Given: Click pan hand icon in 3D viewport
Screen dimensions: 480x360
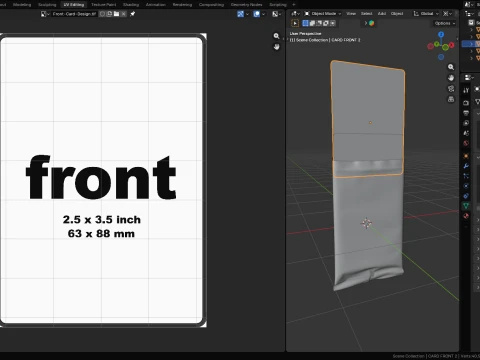Looking at the screenshot, I should (x=451, y=78).
